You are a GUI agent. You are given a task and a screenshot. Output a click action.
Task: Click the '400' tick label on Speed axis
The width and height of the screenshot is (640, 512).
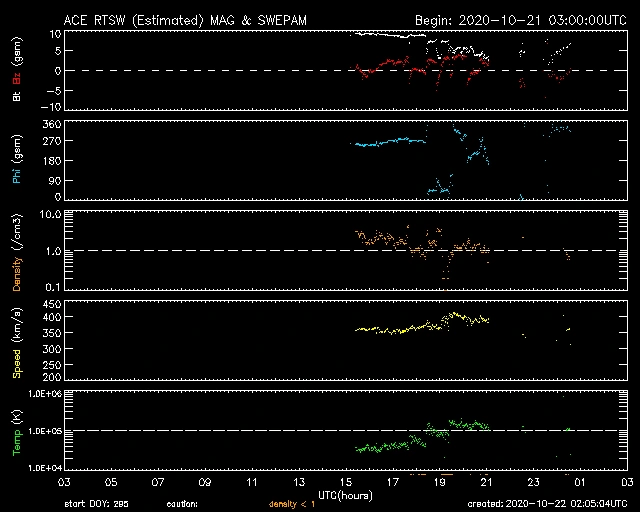[52, 317]
